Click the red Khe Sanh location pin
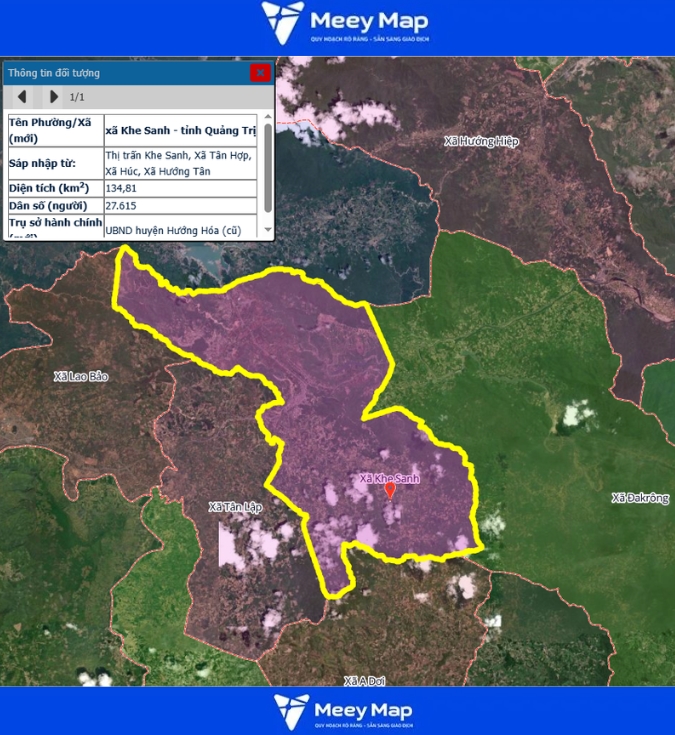 tap(390, 491)
